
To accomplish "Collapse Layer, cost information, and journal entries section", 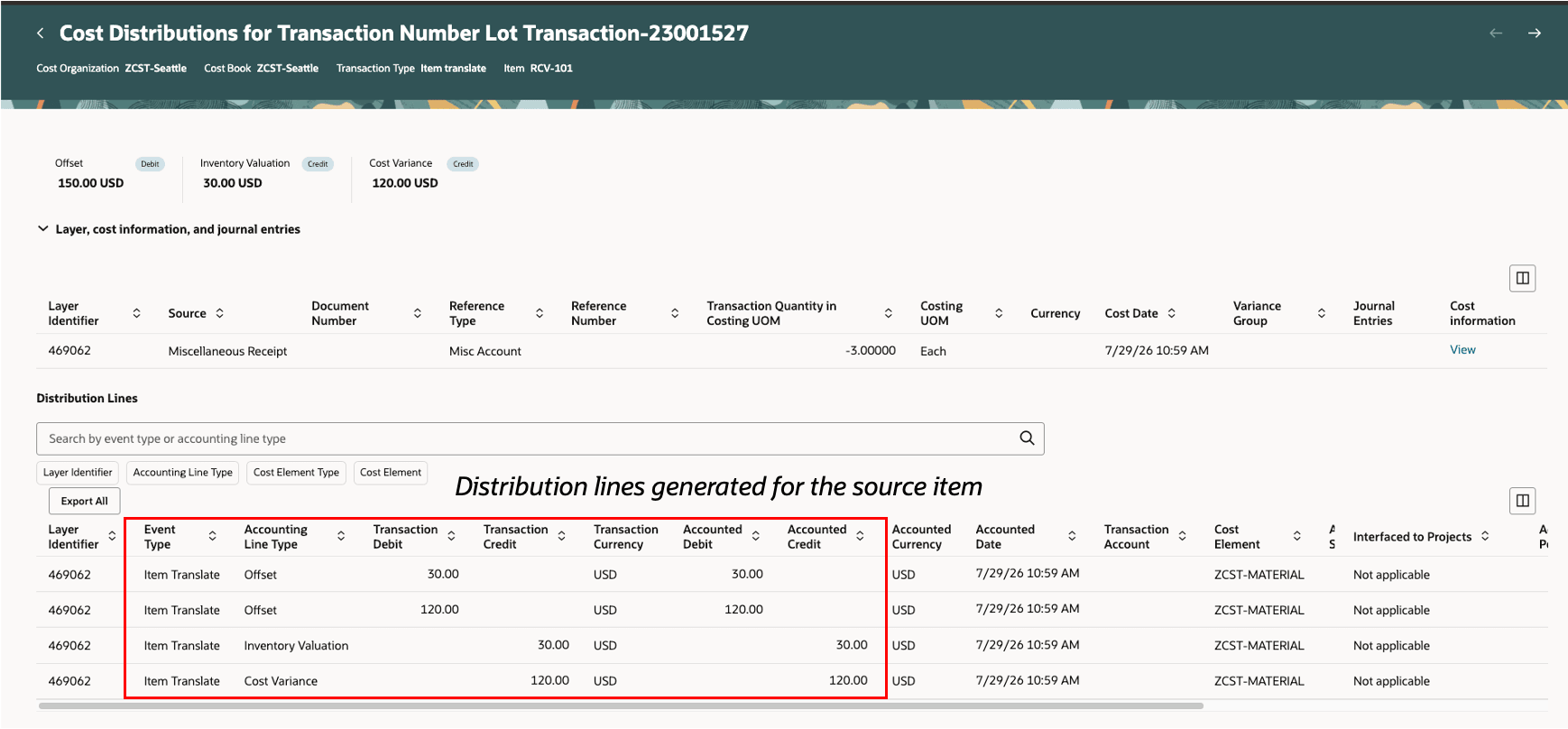I will (x=42, y=229).
